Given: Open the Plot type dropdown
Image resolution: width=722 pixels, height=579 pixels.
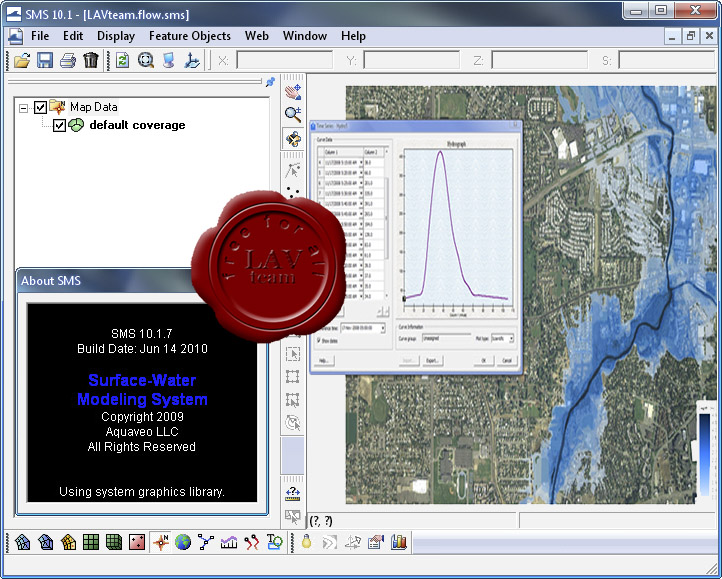Looking at the screenshot, I should (x=511, y=338).
